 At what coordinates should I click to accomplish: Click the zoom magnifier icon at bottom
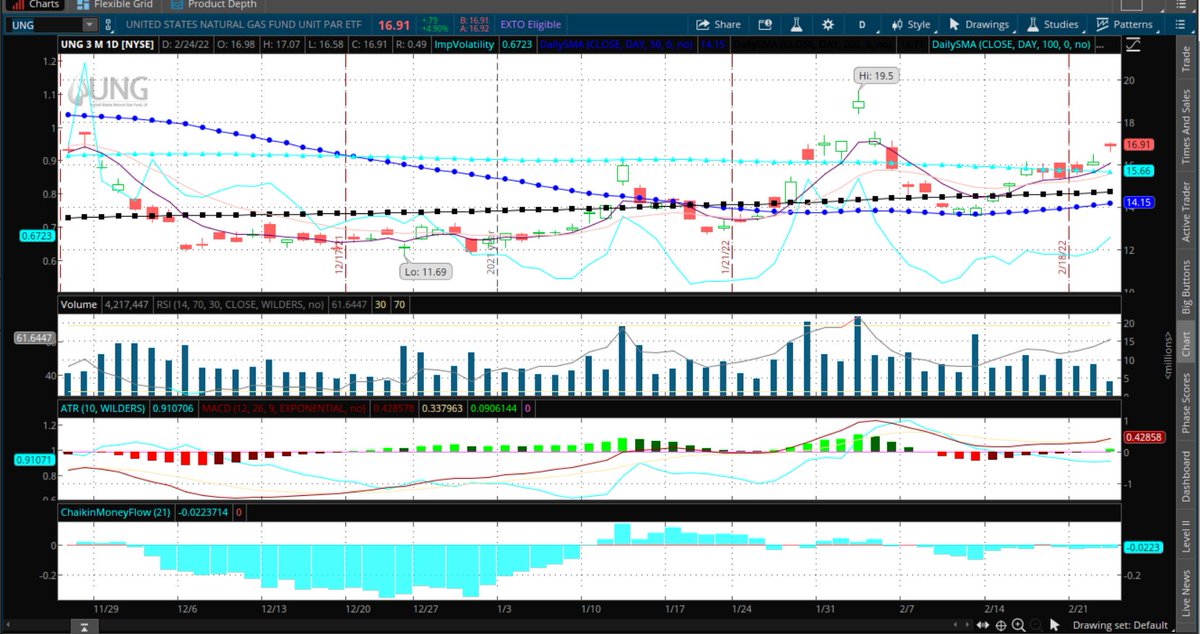point(1018,625)
